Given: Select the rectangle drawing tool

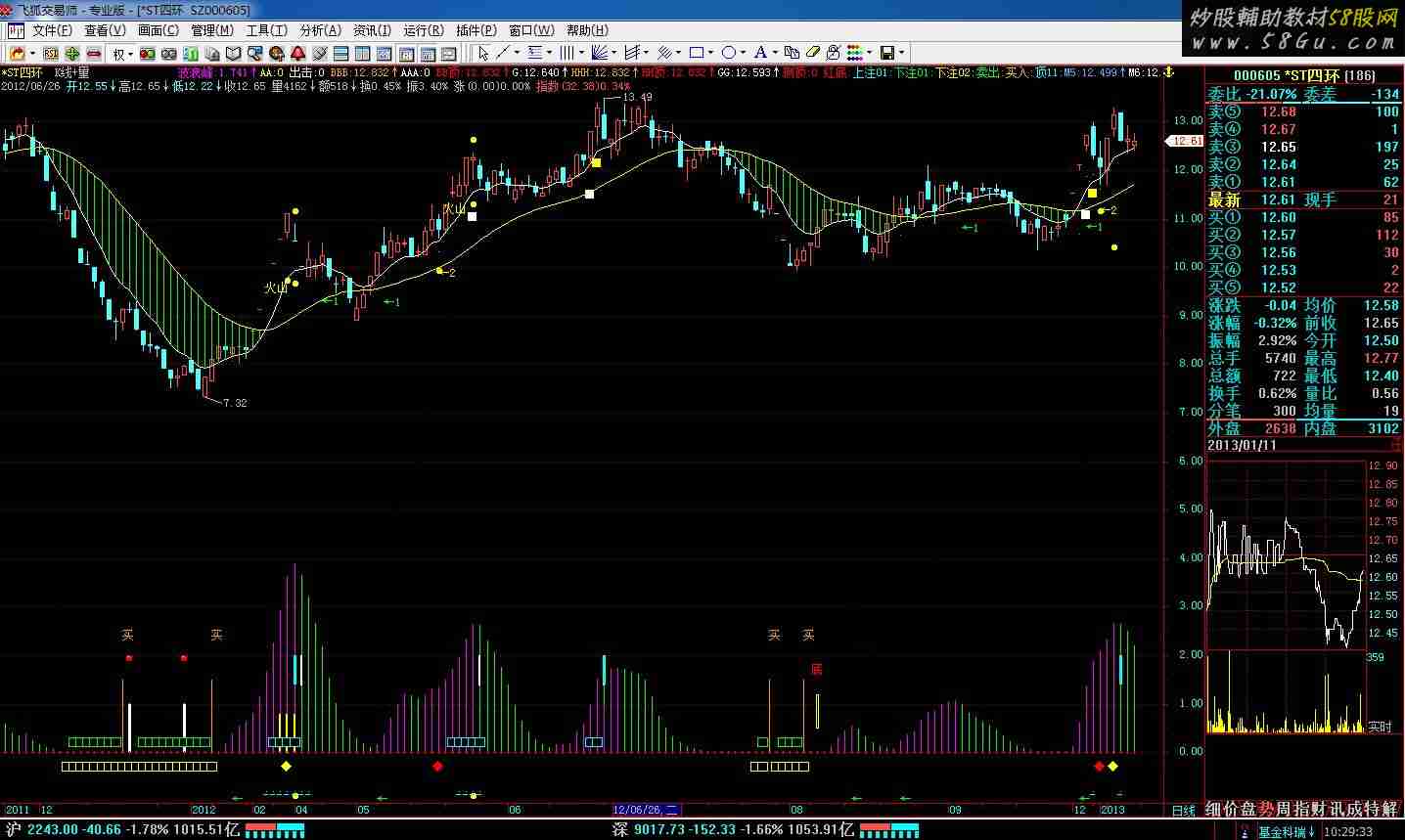Looking at the screenshot, I should (696, 53).
